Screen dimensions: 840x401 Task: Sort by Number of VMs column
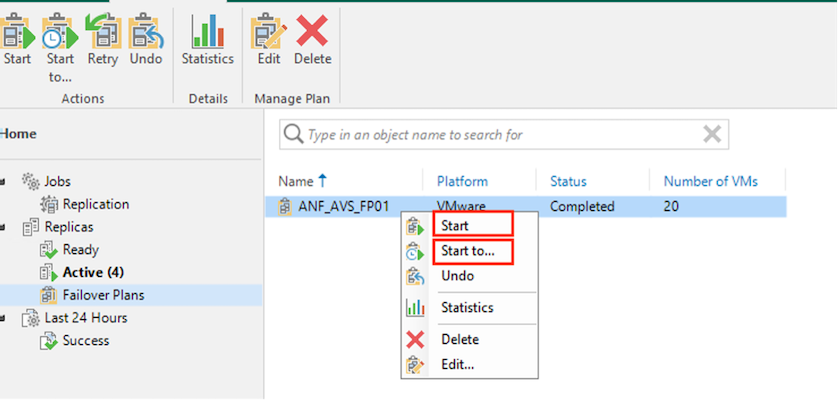coord(711,181)
